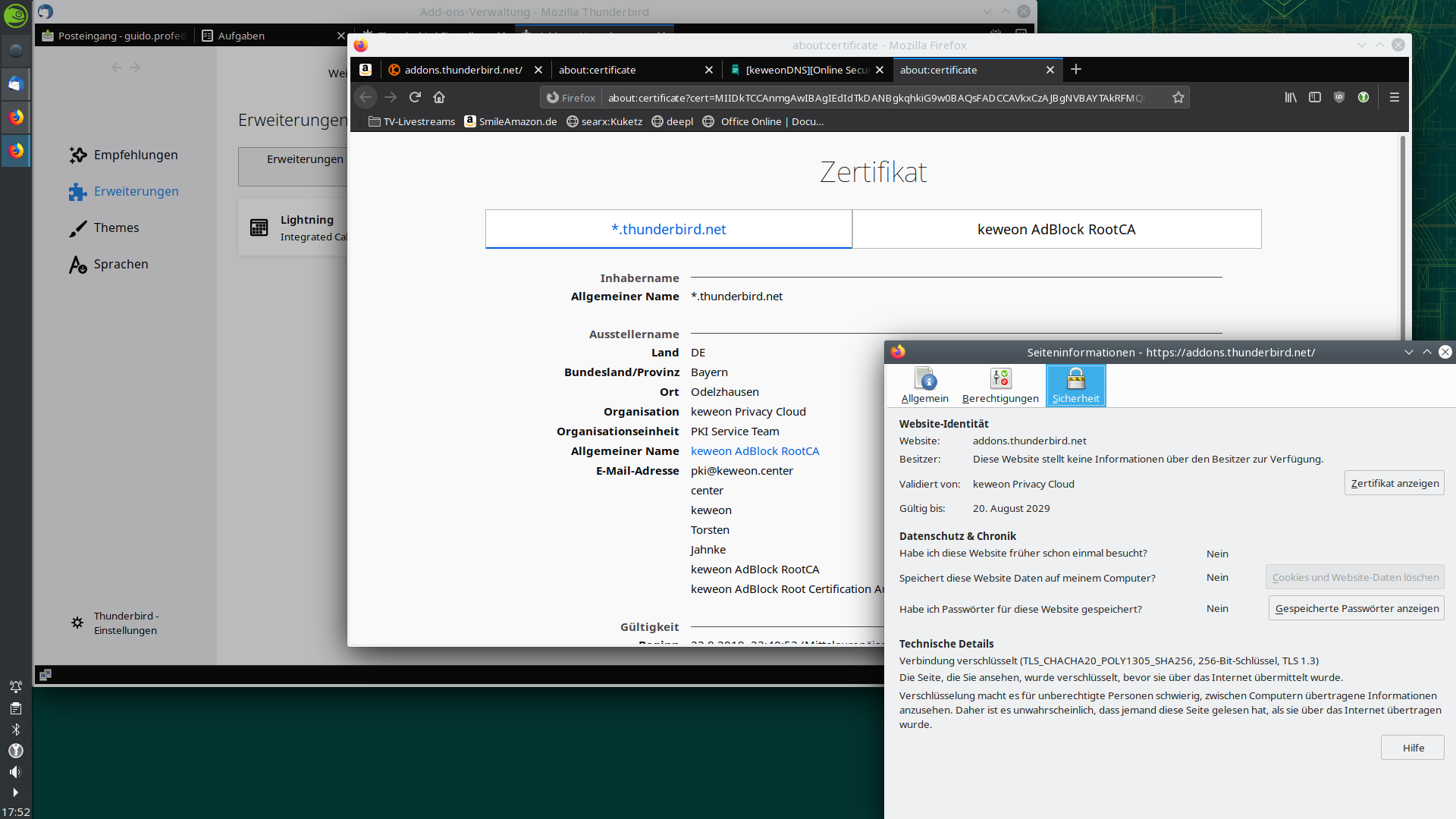1456x819 pixels.
Task: Switch to Aufgaben tab in Thunderbird
Action: (265, 36)
